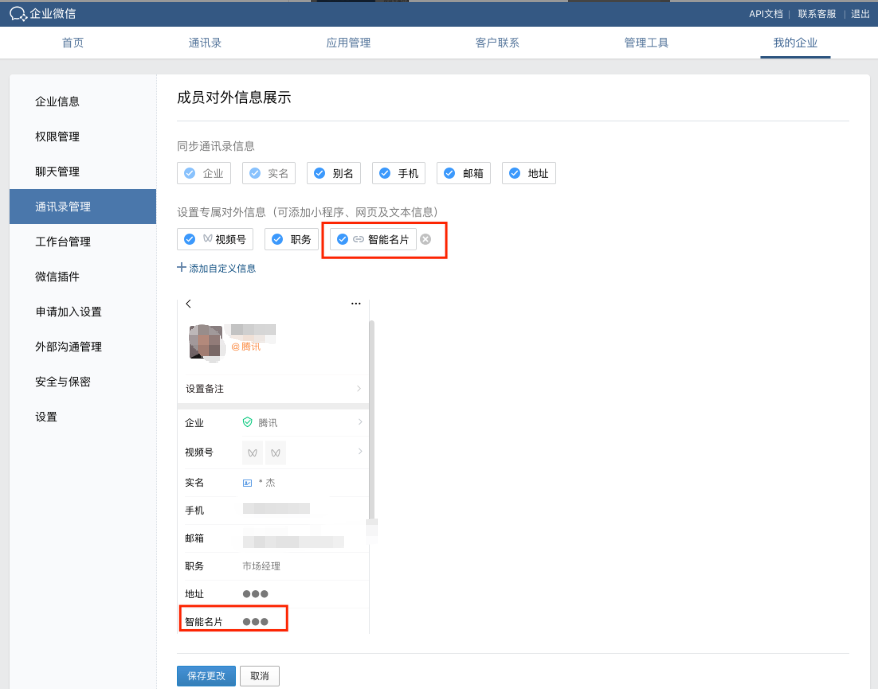
Task: Click the second 视频号 thumbnail in the preview
Action: pyautogui.click(x=275, y=453)
